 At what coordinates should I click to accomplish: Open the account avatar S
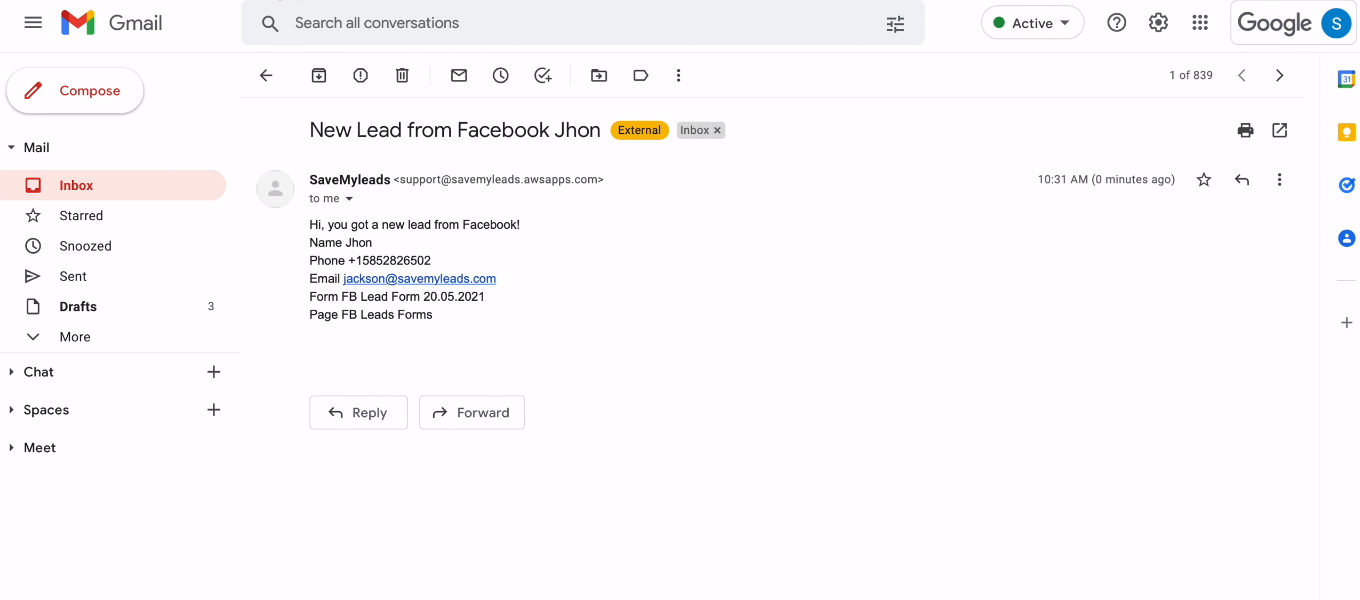(x=1336, y=23)
